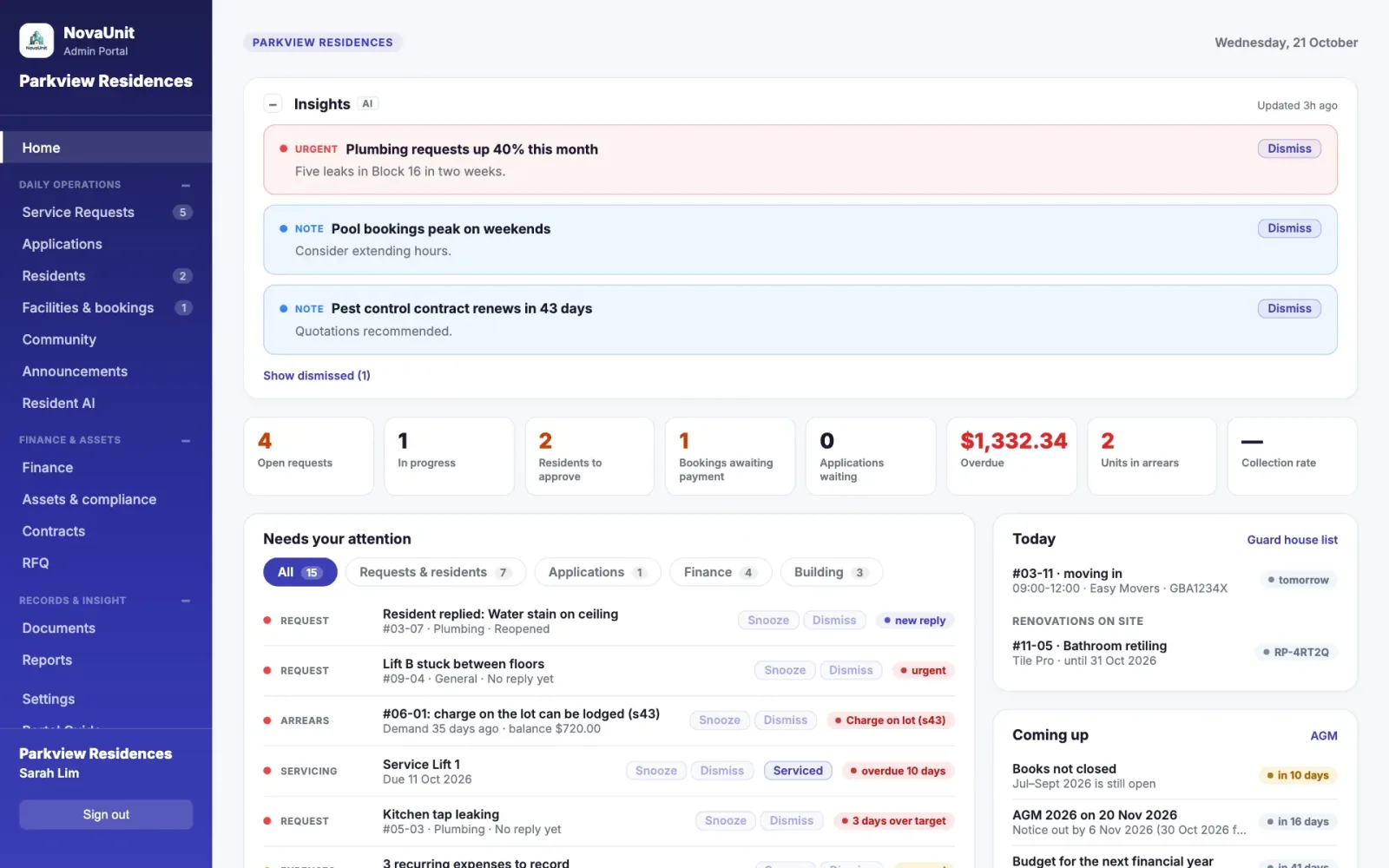Go to Facilities & bookings page
The image size is (1389, 868).
(106, 308)
